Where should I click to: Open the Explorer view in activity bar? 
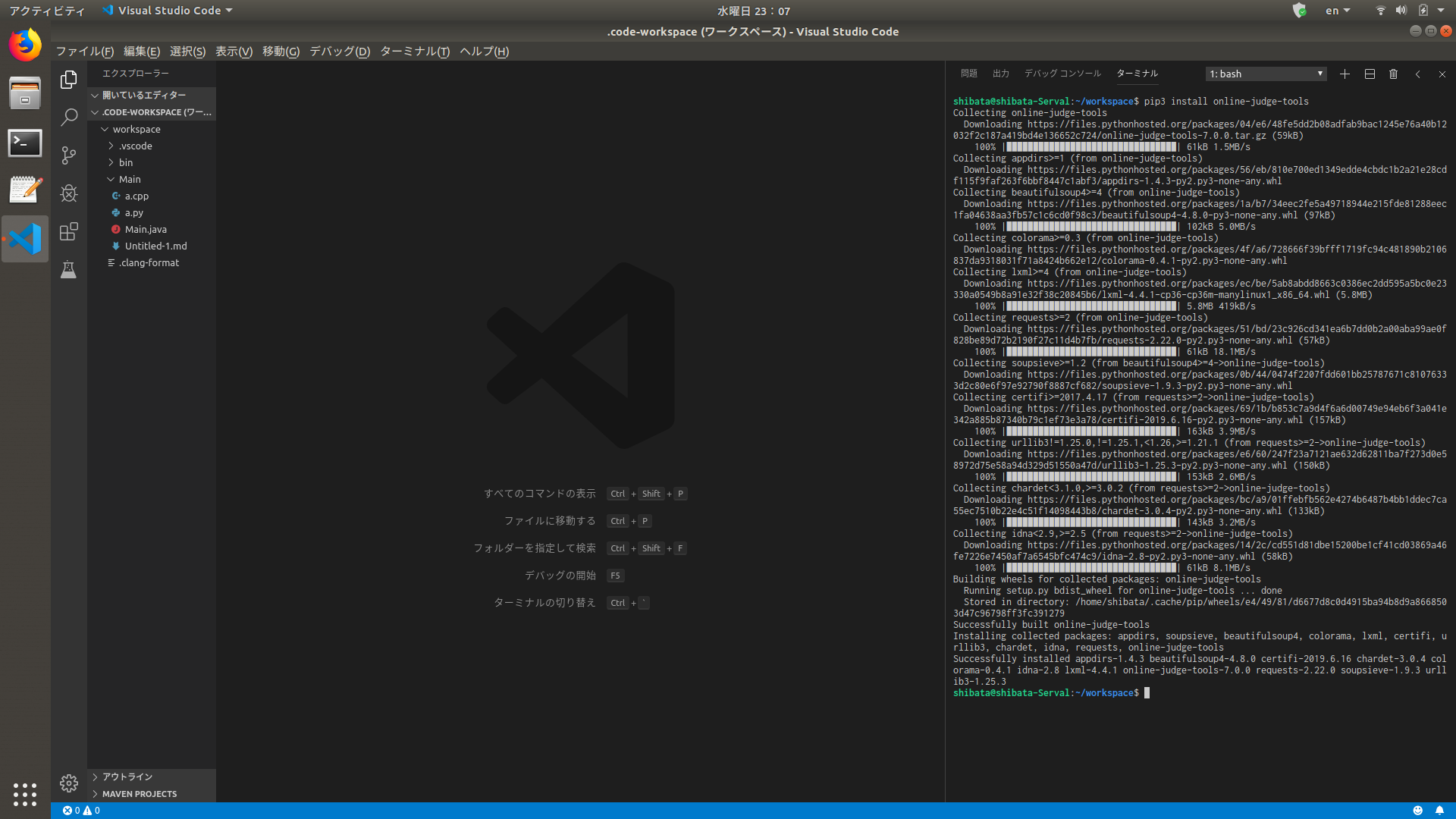[69, 80]
